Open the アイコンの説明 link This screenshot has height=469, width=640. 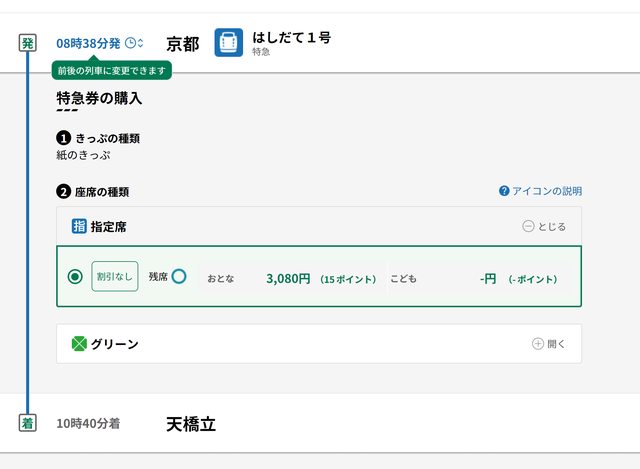click(546, 191)
